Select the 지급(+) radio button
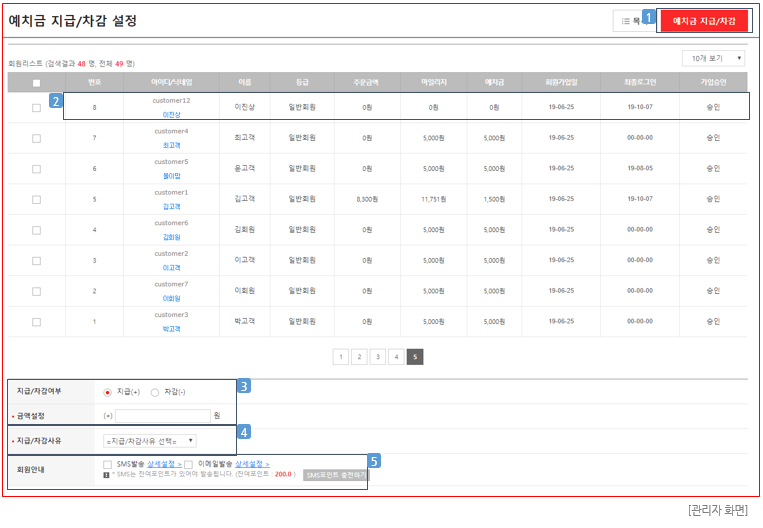The width and height of the screenshot is (763, 528). [107, 392]
